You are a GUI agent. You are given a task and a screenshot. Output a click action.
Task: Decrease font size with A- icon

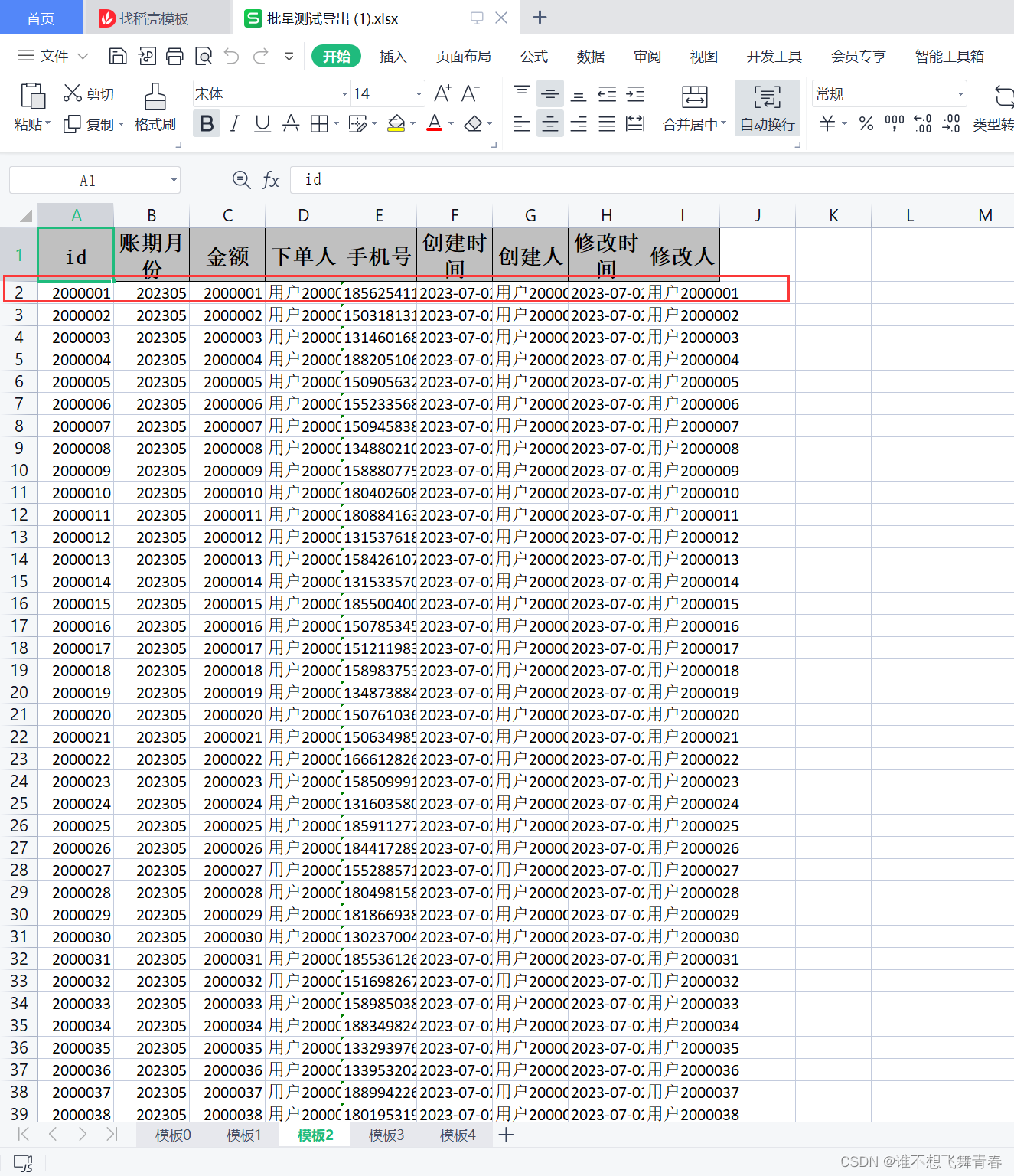tap(471, 93)
